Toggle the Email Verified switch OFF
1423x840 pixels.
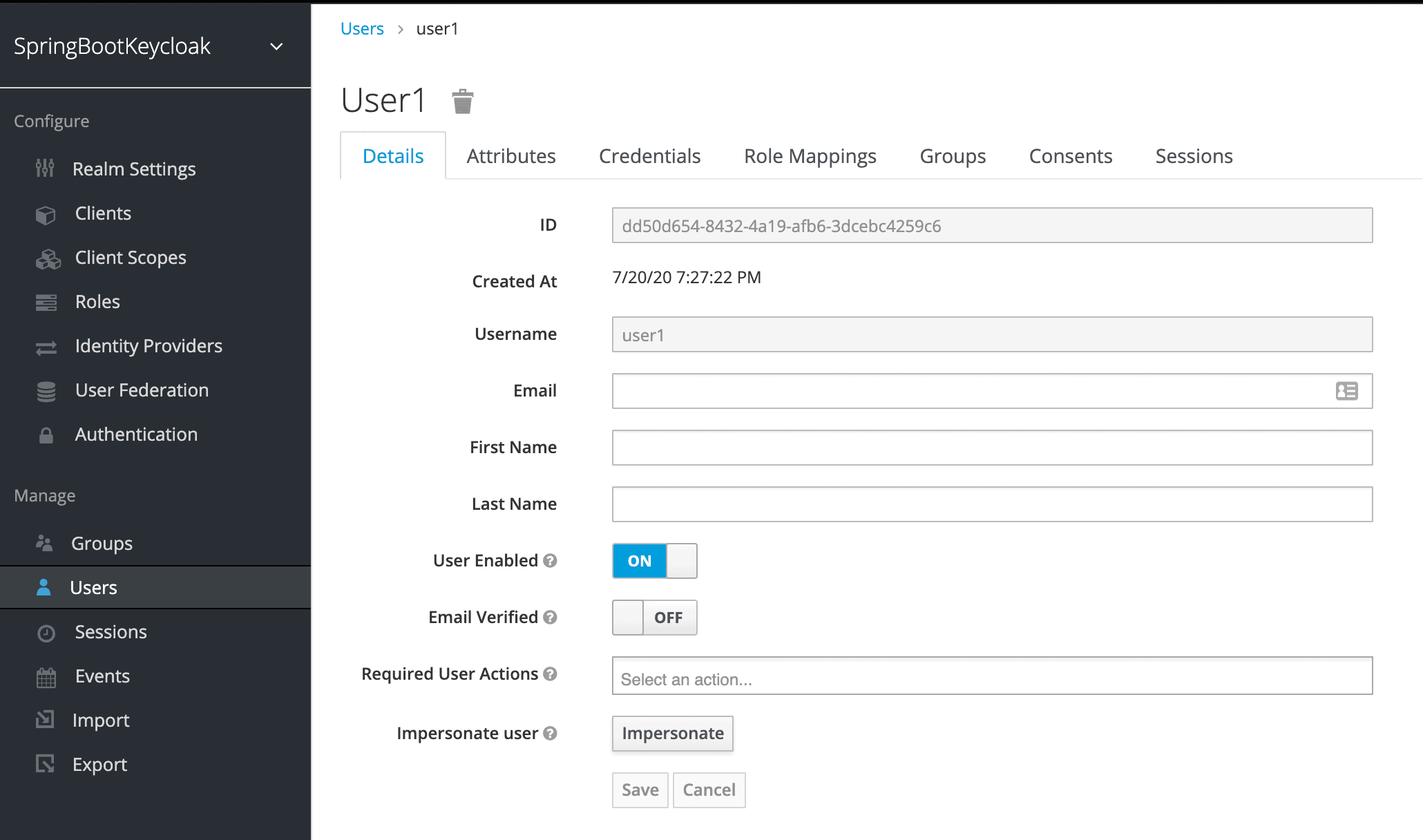[x=655, y=617]
